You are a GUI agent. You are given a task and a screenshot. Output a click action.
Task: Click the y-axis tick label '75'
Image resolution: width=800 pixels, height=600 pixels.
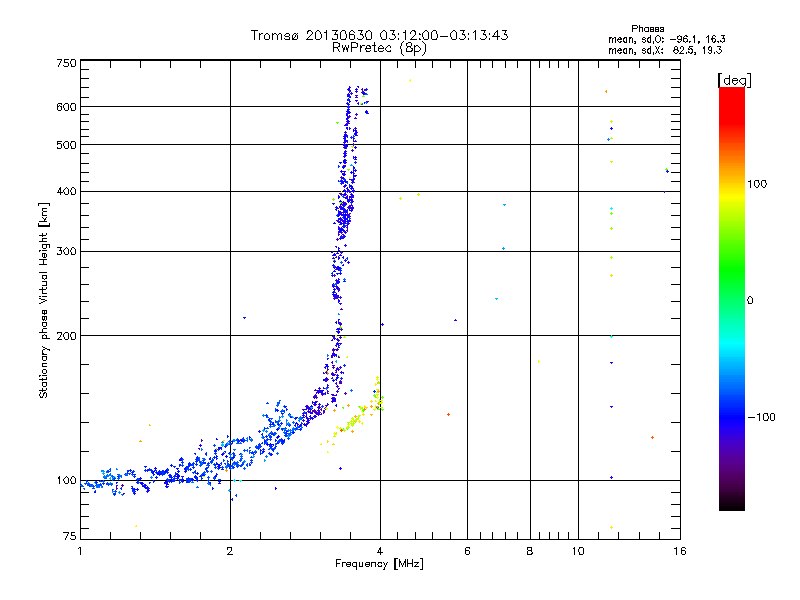pos(70,536)
